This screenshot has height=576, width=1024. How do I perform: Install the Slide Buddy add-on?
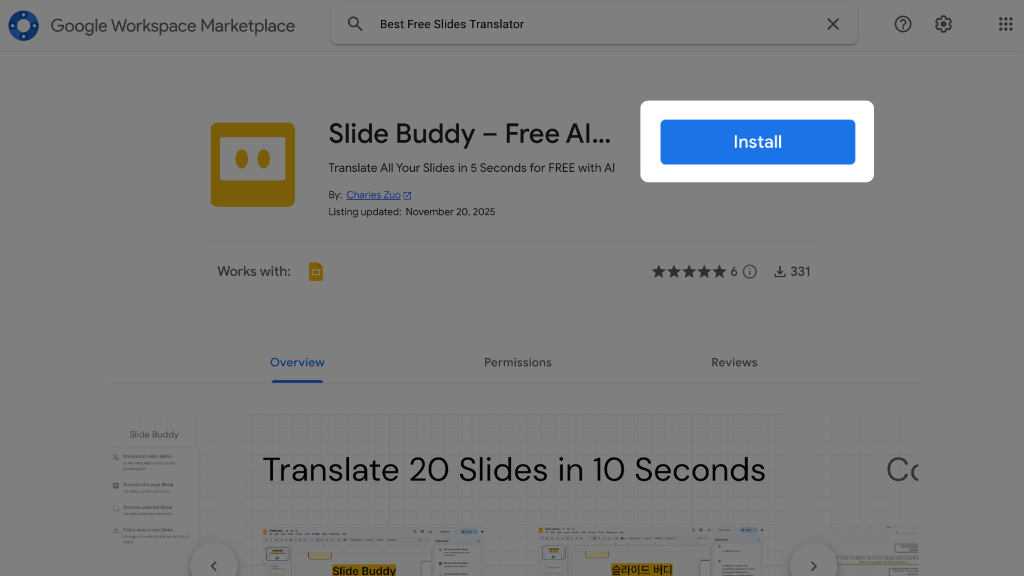[758, 142]
